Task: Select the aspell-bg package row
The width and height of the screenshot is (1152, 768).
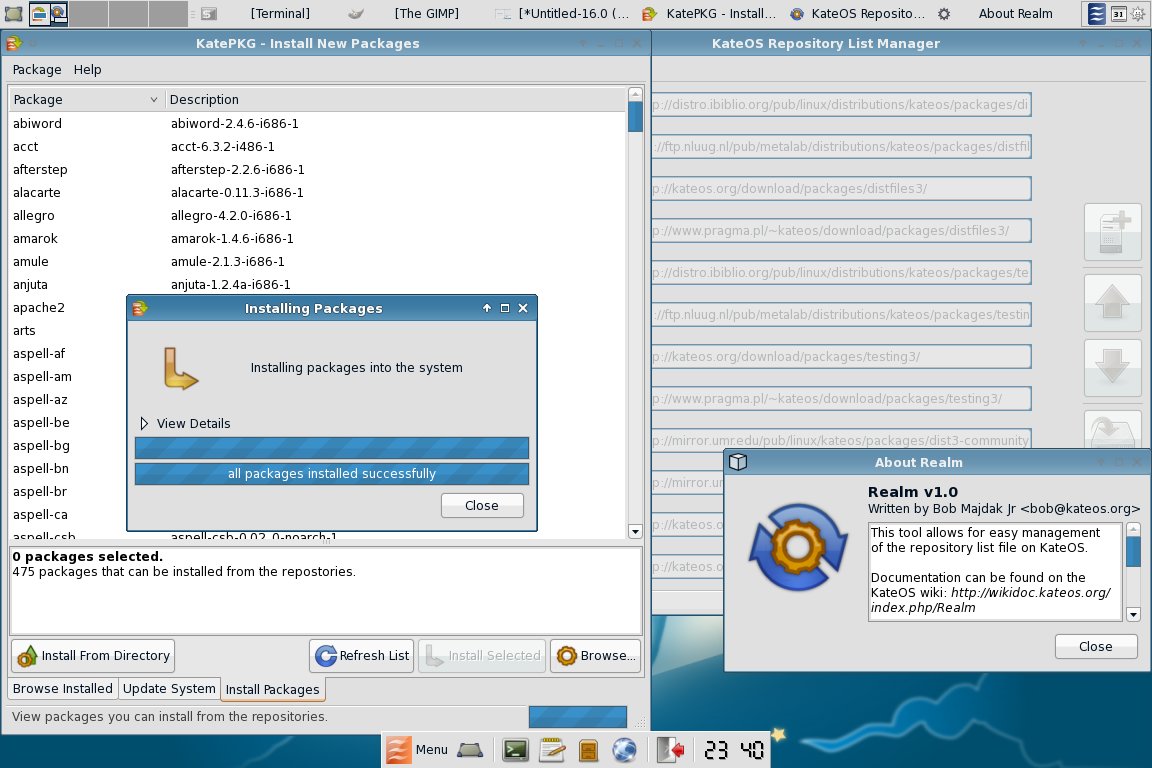Action: coord(68,445)
